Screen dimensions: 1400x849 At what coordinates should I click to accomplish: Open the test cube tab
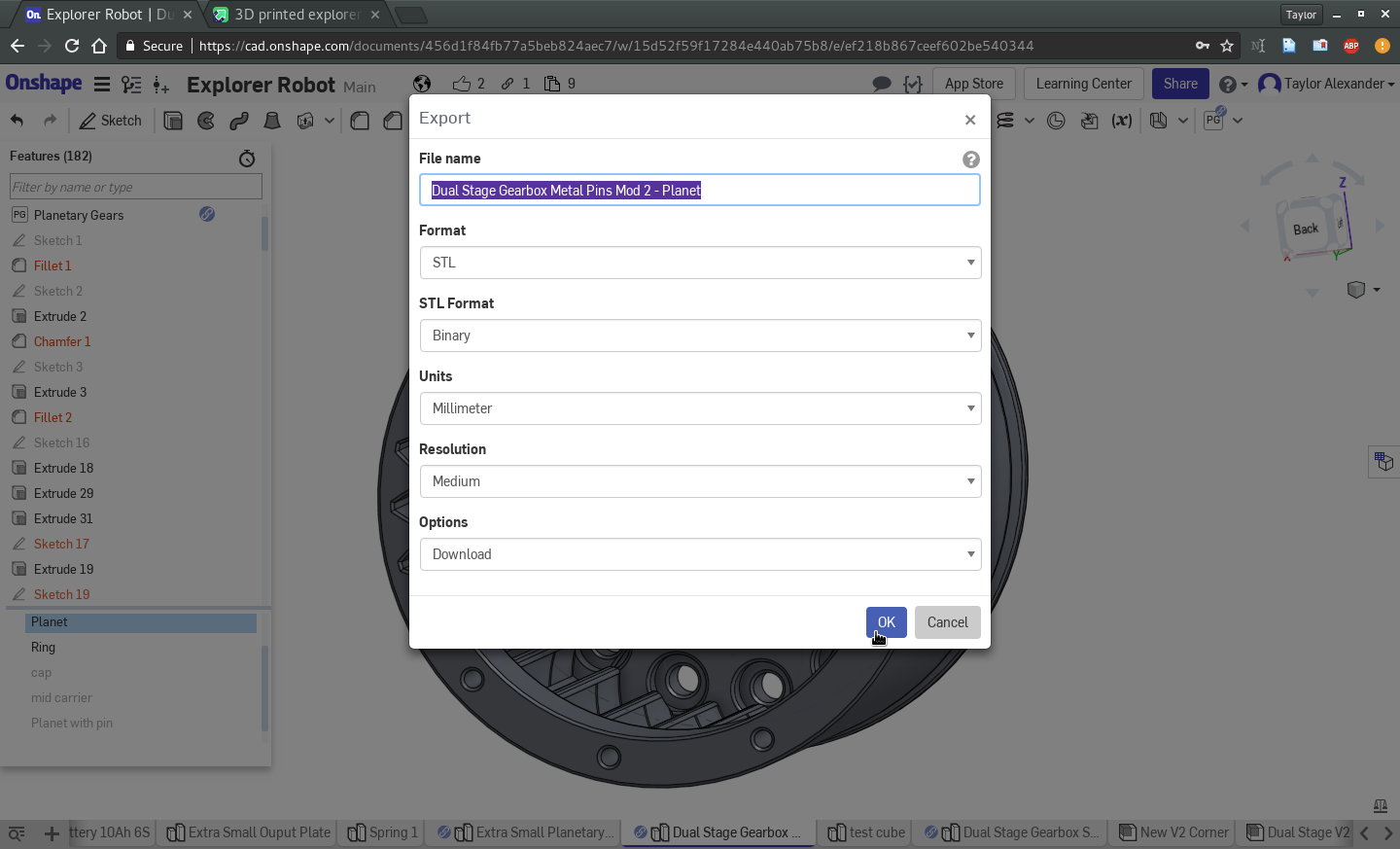(866, 832)
